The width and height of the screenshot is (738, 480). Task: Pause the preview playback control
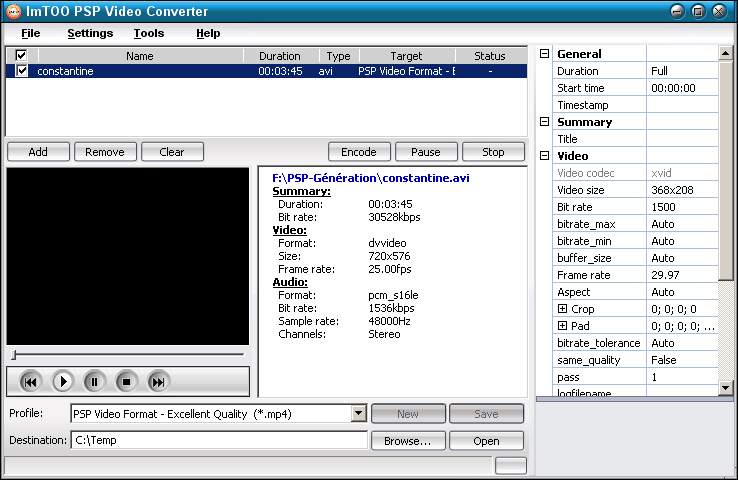(x=94, y=382)
